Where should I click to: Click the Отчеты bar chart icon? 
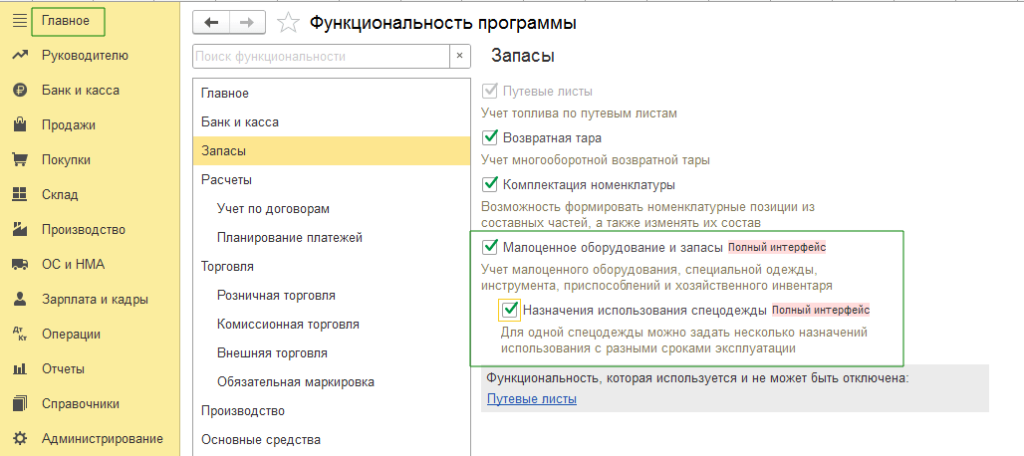tap(20, 369)
